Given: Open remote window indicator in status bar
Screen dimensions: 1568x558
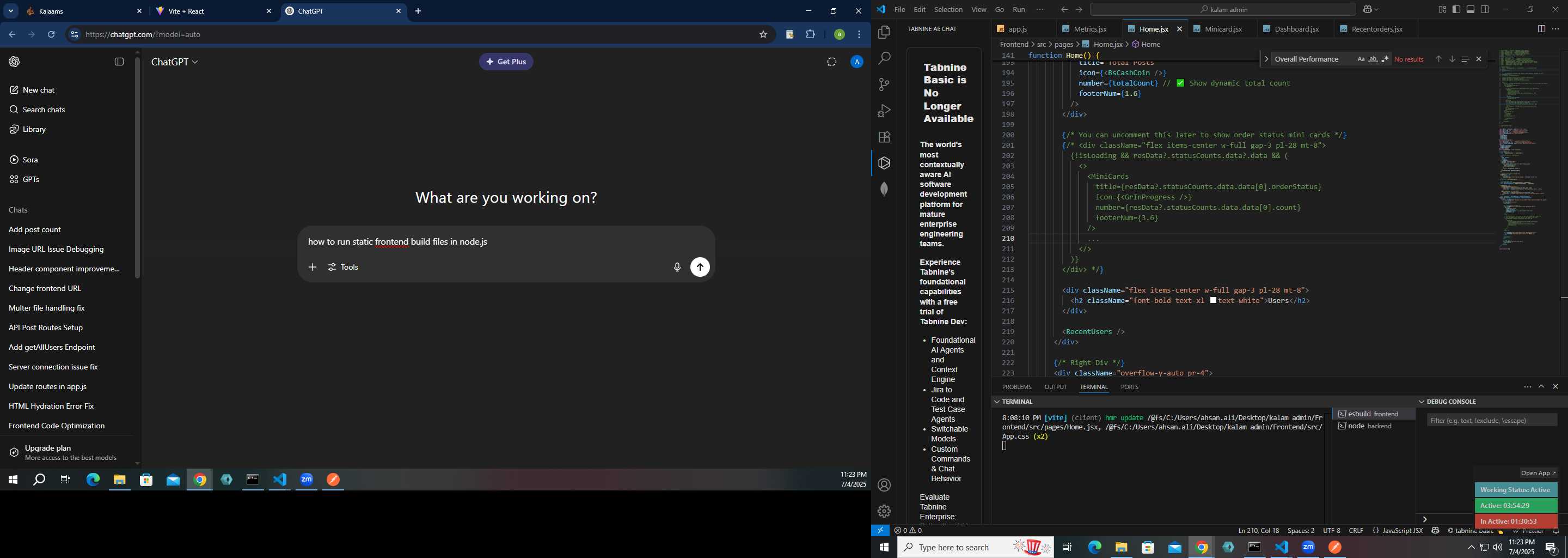Looking at the screenshot, I should 880,531.
